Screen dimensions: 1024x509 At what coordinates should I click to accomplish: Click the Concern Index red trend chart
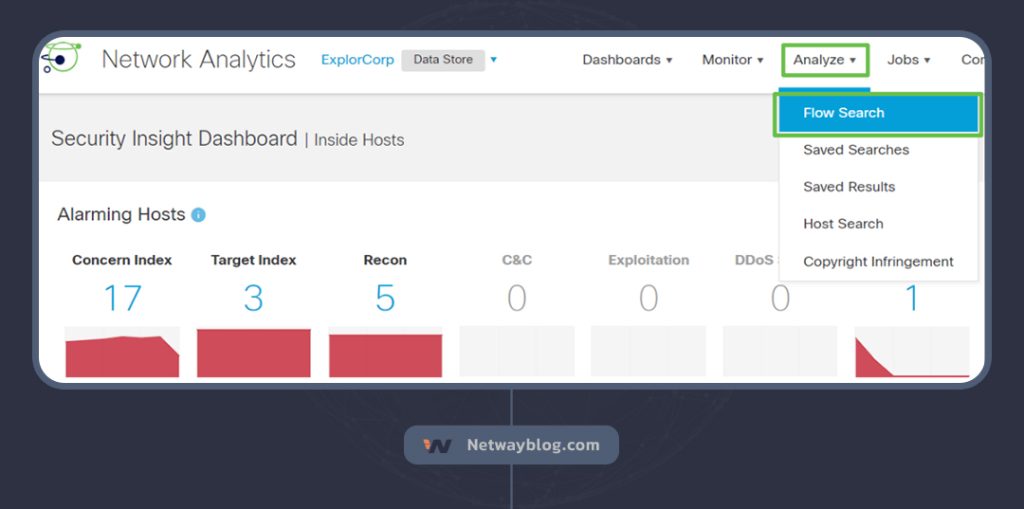(122, 356)
